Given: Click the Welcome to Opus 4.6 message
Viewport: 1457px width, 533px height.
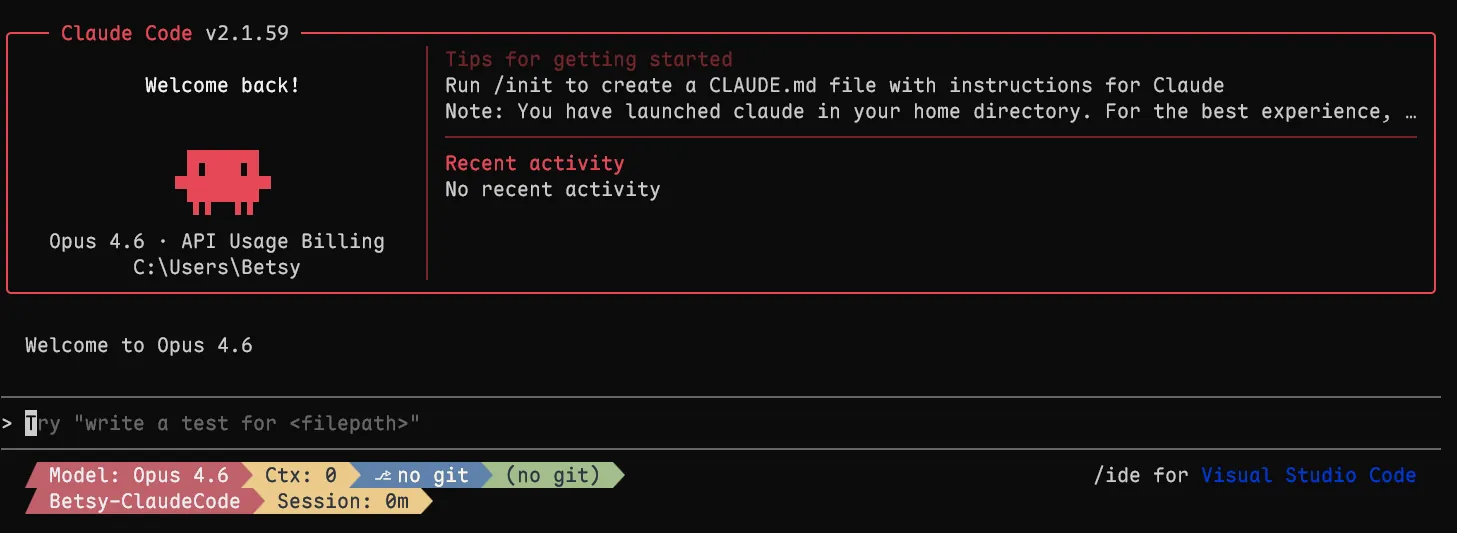Looking at the screenshot, I should coord(139,346).
